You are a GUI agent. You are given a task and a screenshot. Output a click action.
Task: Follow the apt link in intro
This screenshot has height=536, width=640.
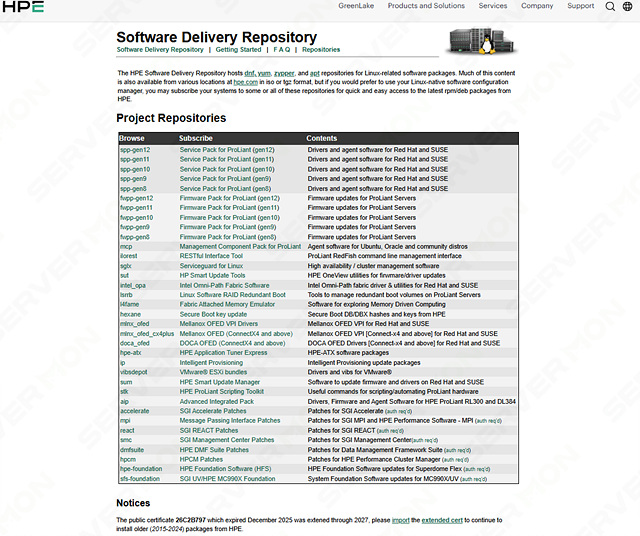coord(314,73)
